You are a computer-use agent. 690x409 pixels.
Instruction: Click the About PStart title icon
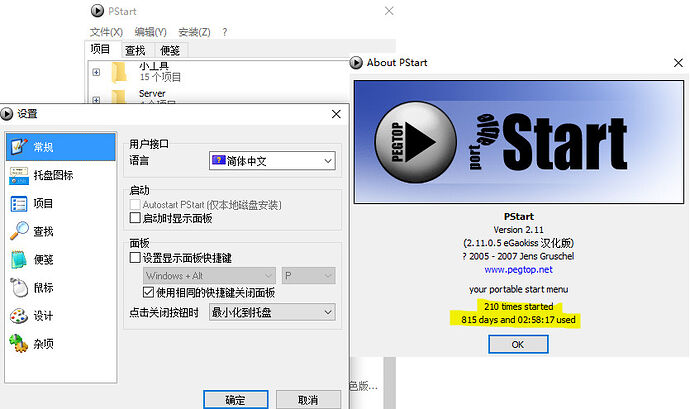click(356, 63)
